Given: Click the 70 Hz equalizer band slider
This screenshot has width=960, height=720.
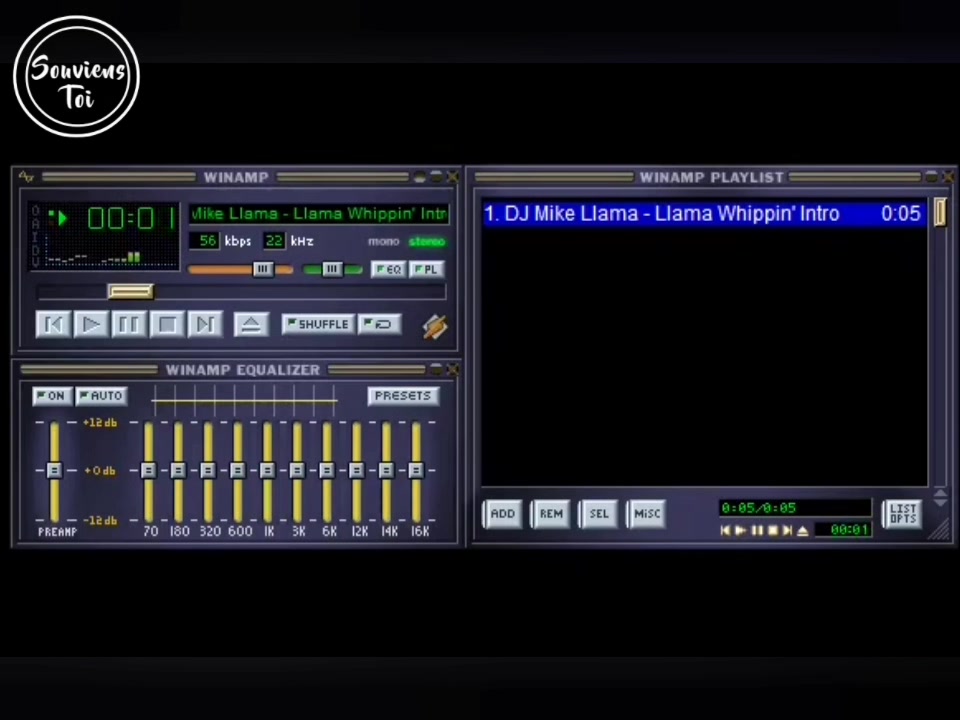Looking at the screenshot, I should click(x=148, y=470).
